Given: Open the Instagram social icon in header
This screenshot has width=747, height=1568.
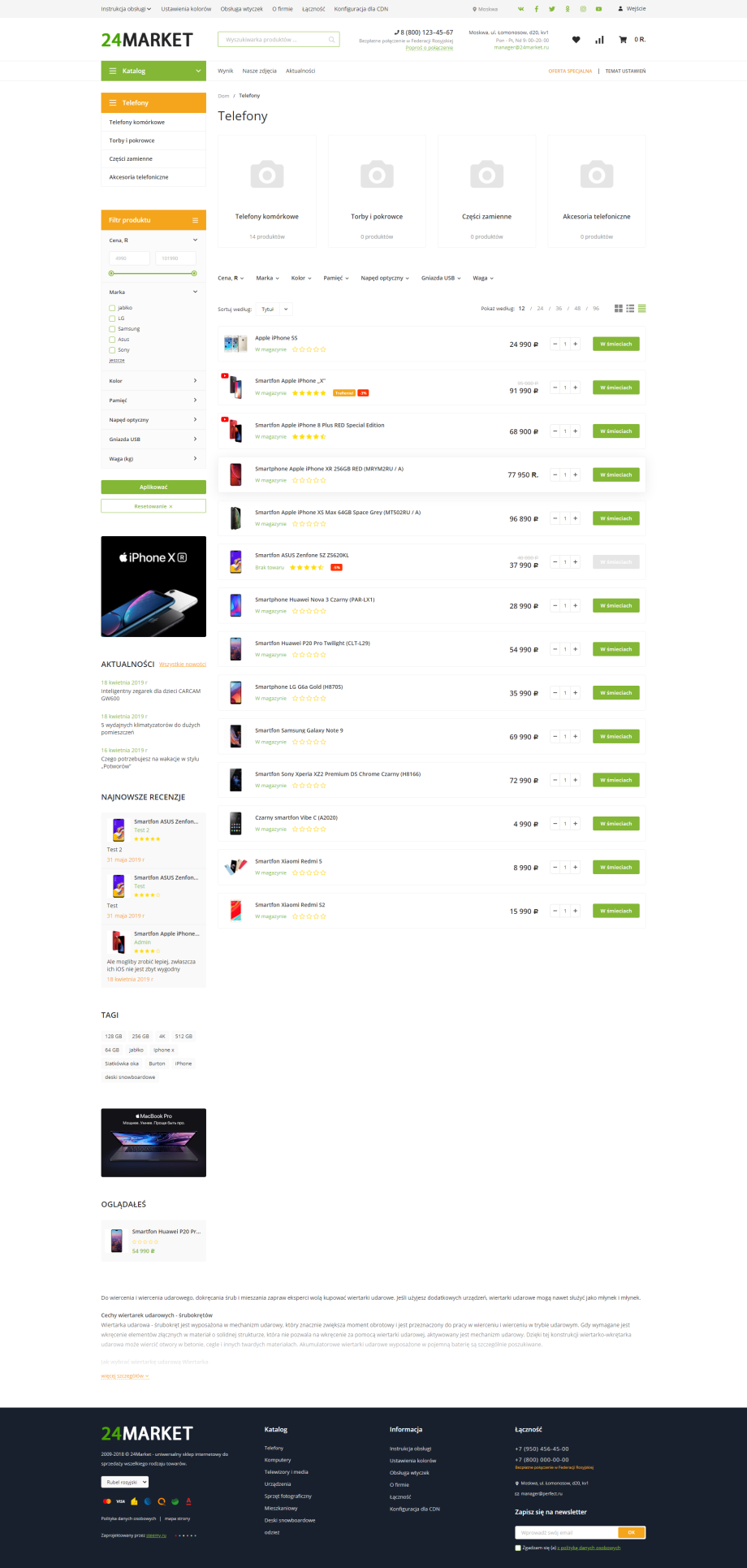Looking at the screenshot, I should click(x=583, y=9).
